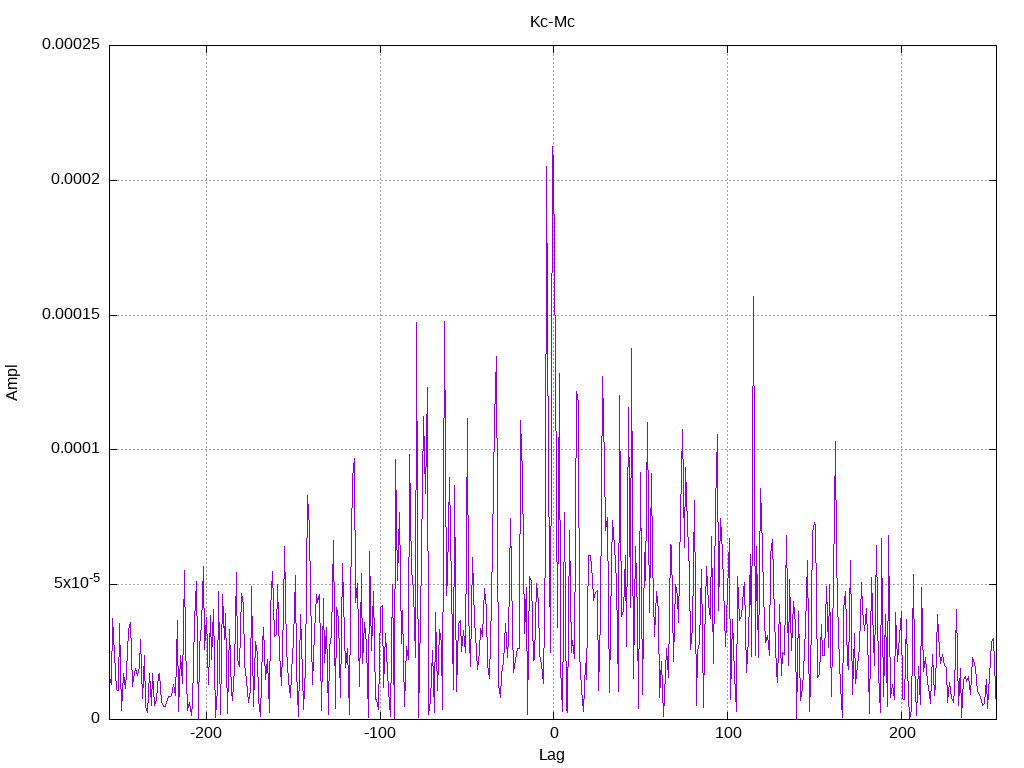
Task: Click the 0.0002 y-axis tick label
Action: coord(76,180)
